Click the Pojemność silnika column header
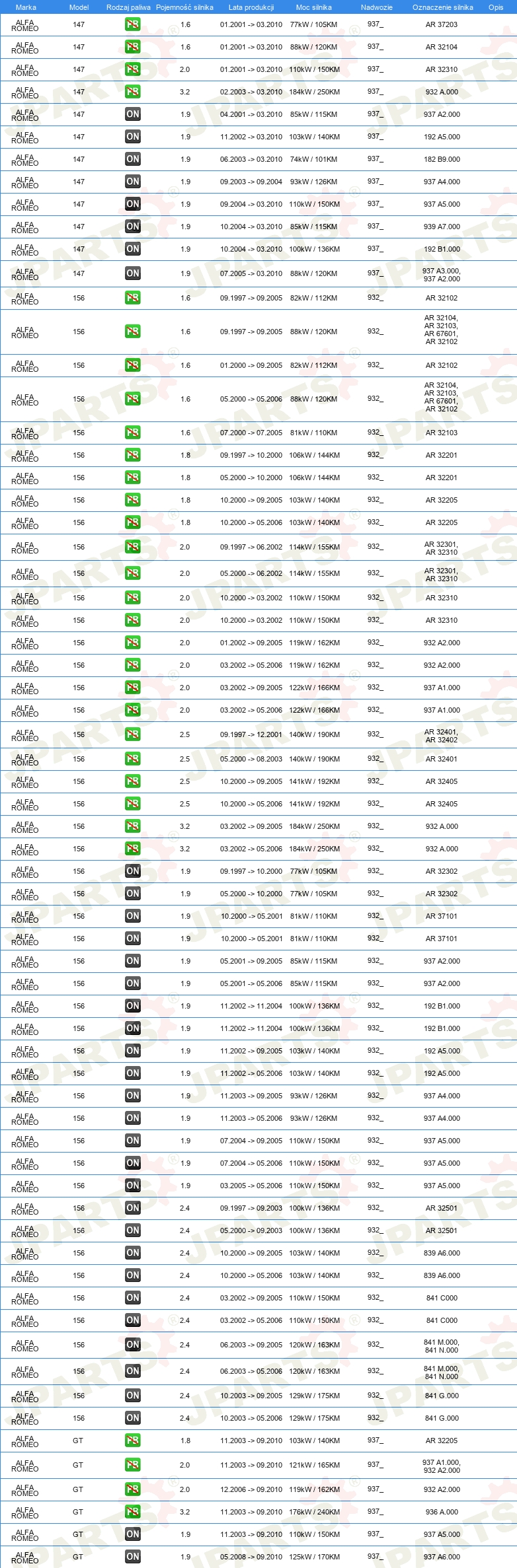This screenshot has height=1568, width=517. 184,7
